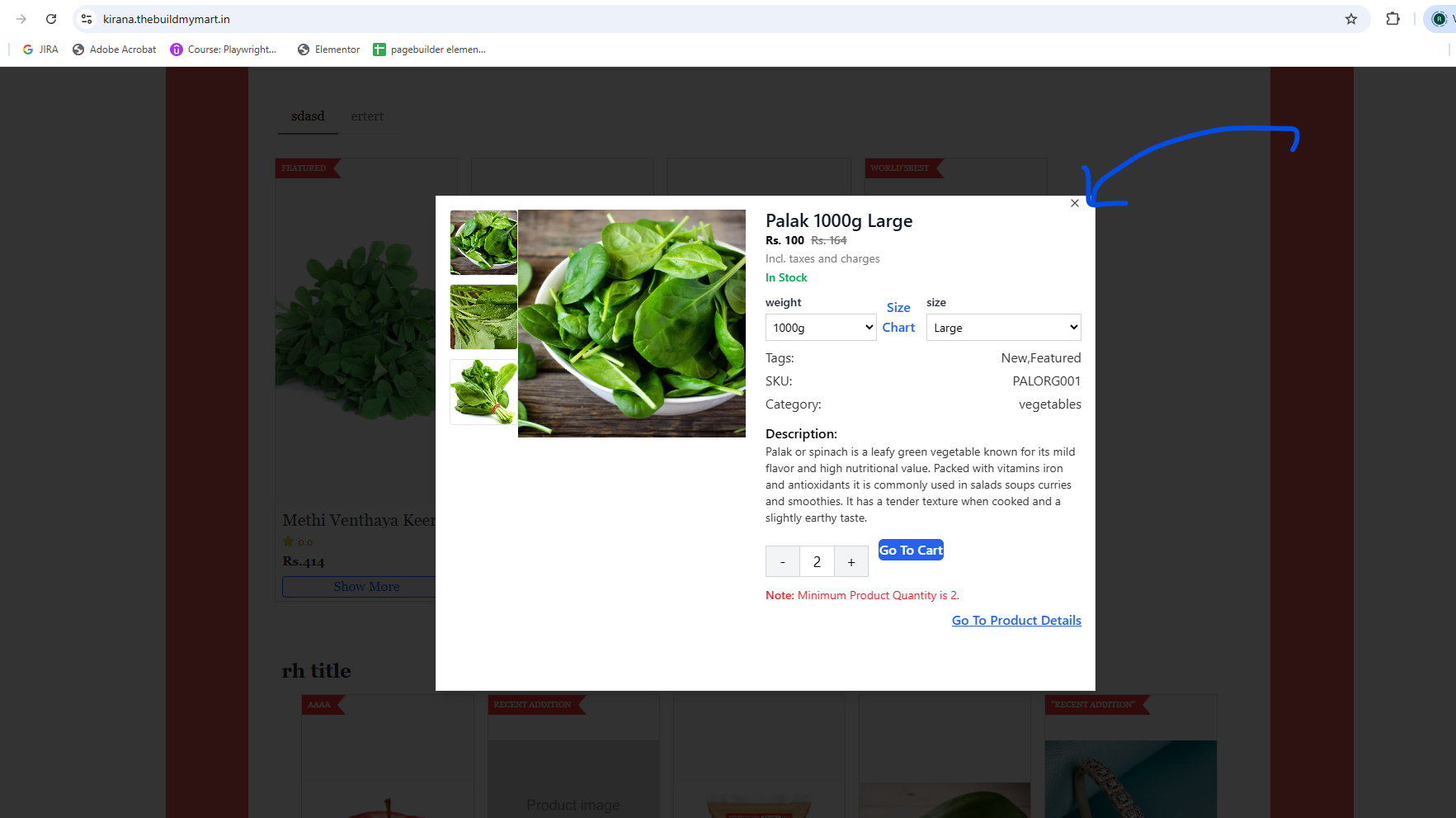1456x818 pixels.
Task: Click the New,Featured tags value
Action: point(1041,358)
